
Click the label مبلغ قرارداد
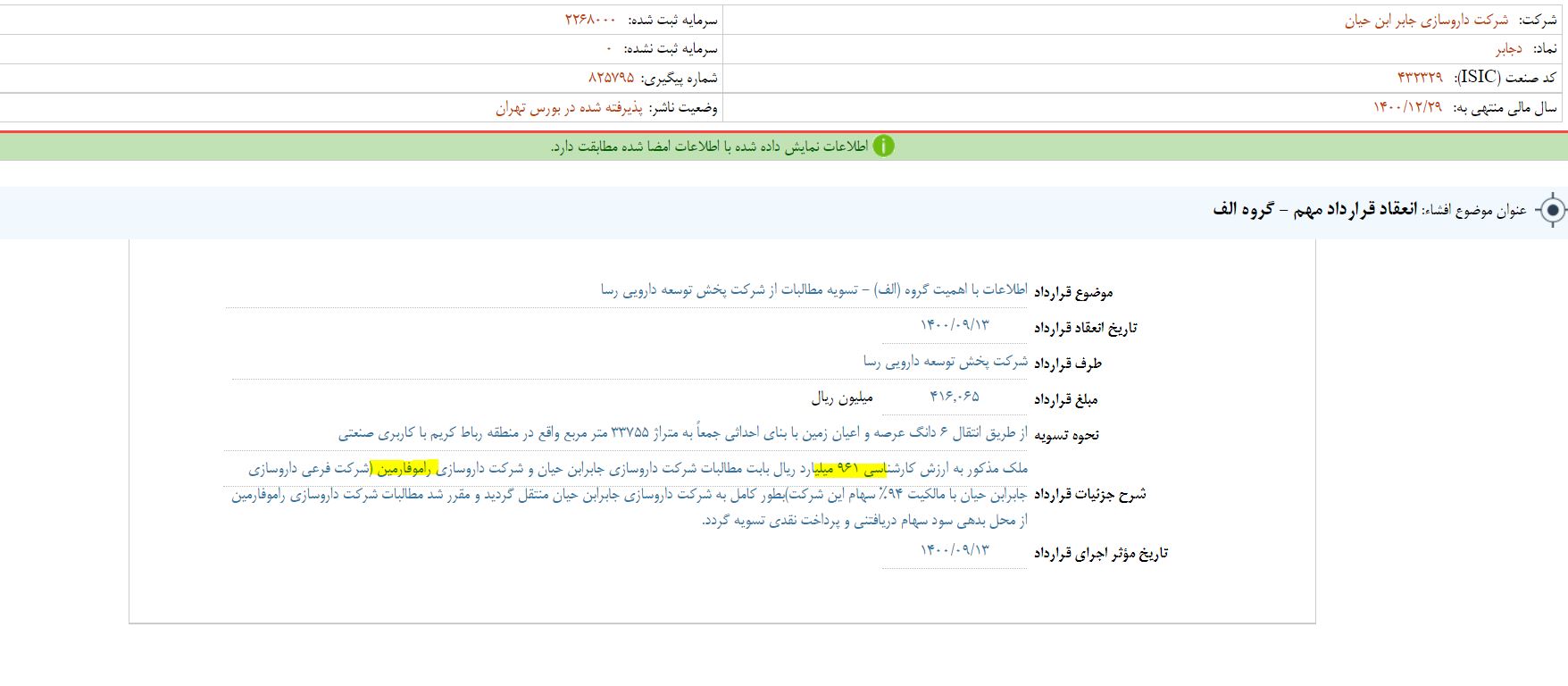(1066, 399)
